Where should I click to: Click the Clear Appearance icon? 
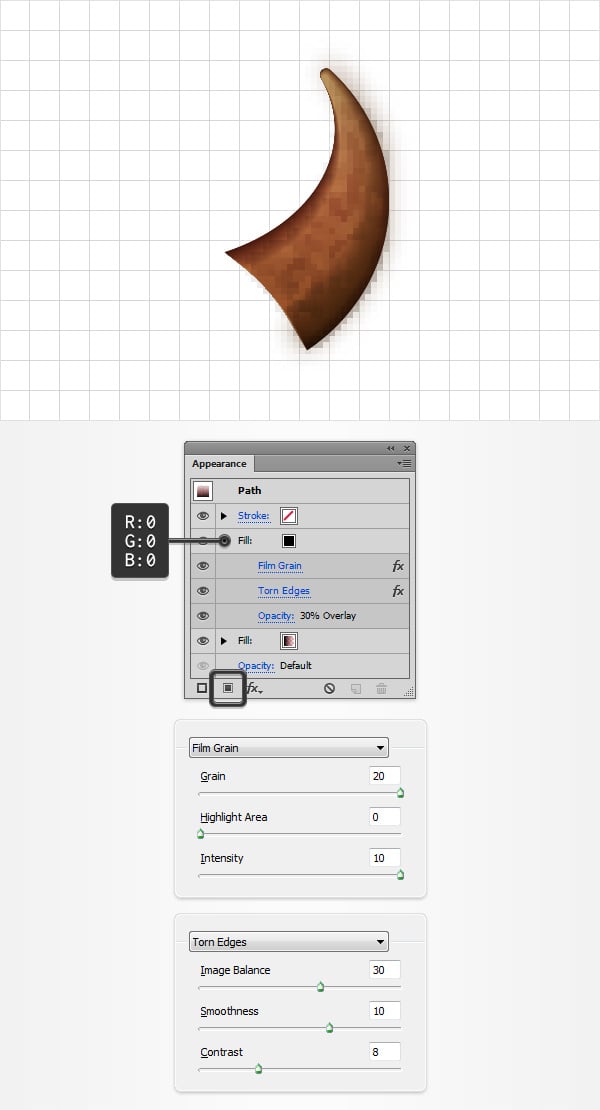pos(329,688)
